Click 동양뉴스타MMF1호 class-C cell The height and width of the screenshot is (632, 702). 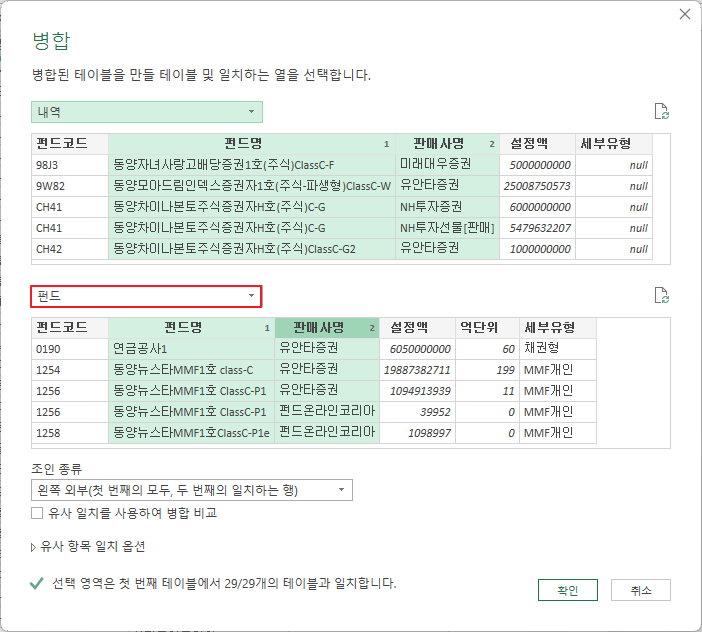[x=191, y=370]
